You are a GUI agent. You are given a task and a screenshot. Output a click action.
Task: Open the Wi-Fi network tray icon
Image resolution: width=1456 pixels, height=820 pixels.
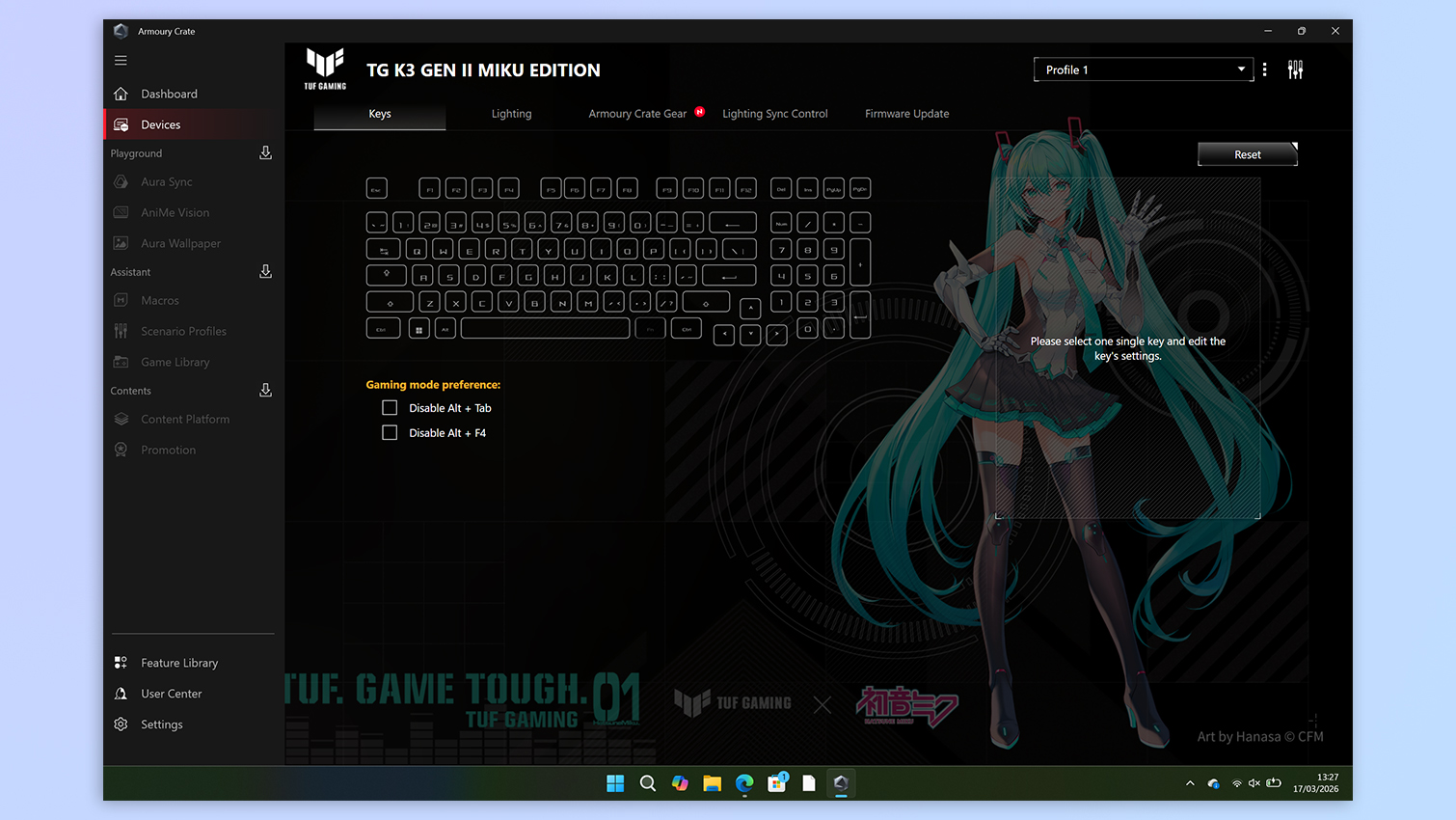(1237, 783)
